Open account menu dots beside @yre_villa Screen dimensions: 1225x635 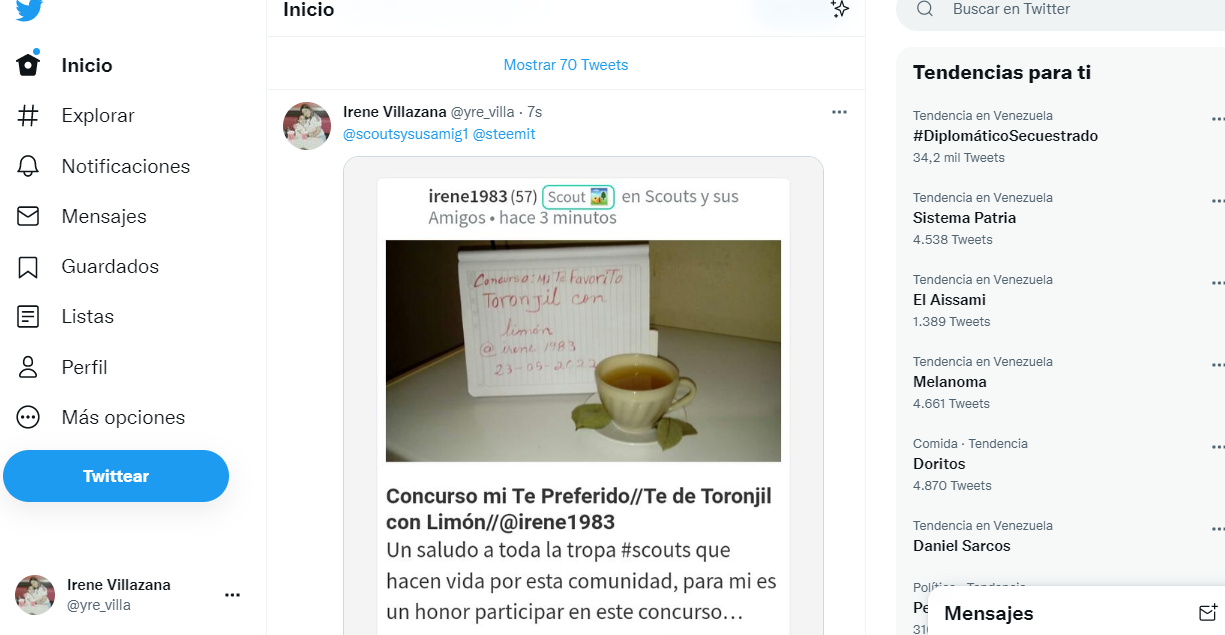pyautogui.click(x=232, y=595)
